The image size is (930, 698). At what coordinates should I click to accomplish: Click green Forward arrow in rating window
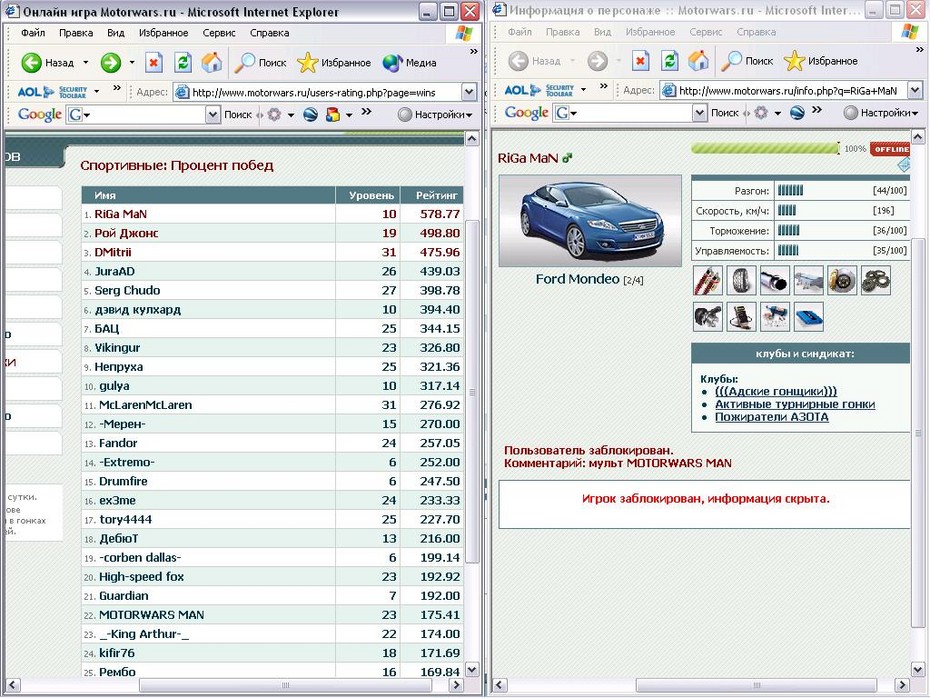click(x=110, y=62)
